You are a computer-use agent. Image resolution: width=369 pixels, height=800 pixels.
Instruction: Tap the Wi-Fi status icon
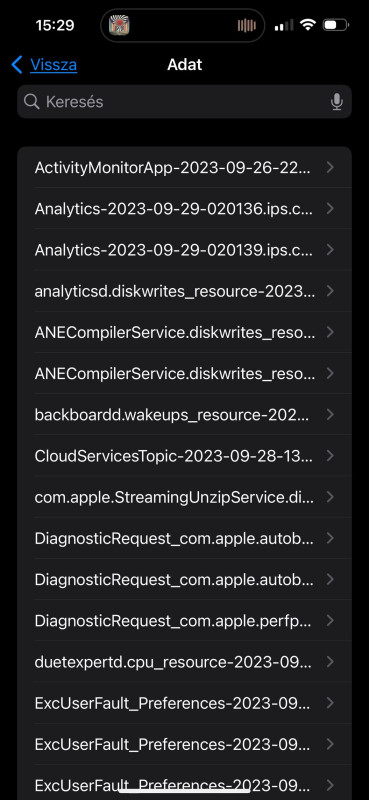307,24
